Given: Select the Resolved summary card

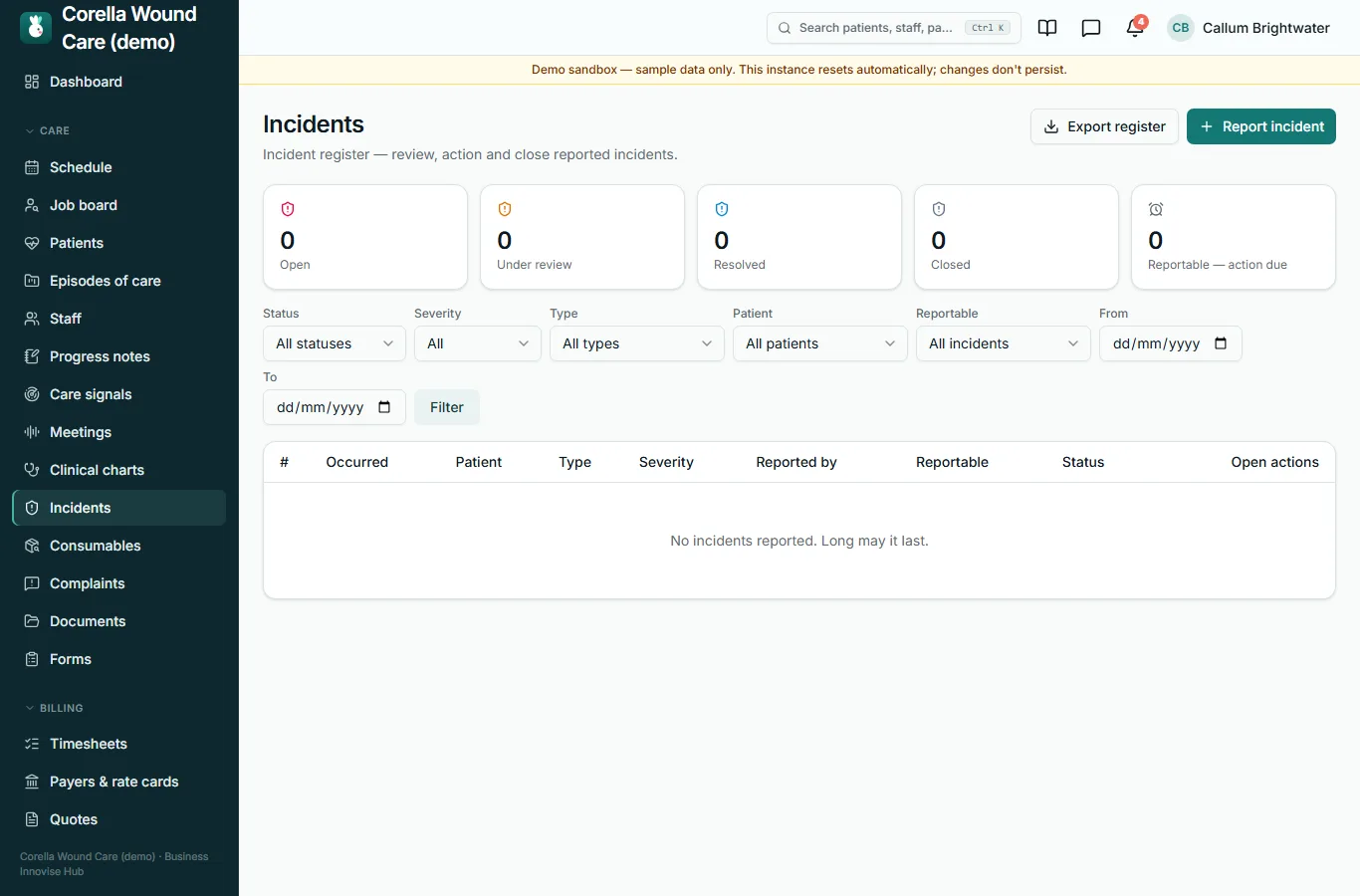Looking at the screenshot, I should point(799,237).
